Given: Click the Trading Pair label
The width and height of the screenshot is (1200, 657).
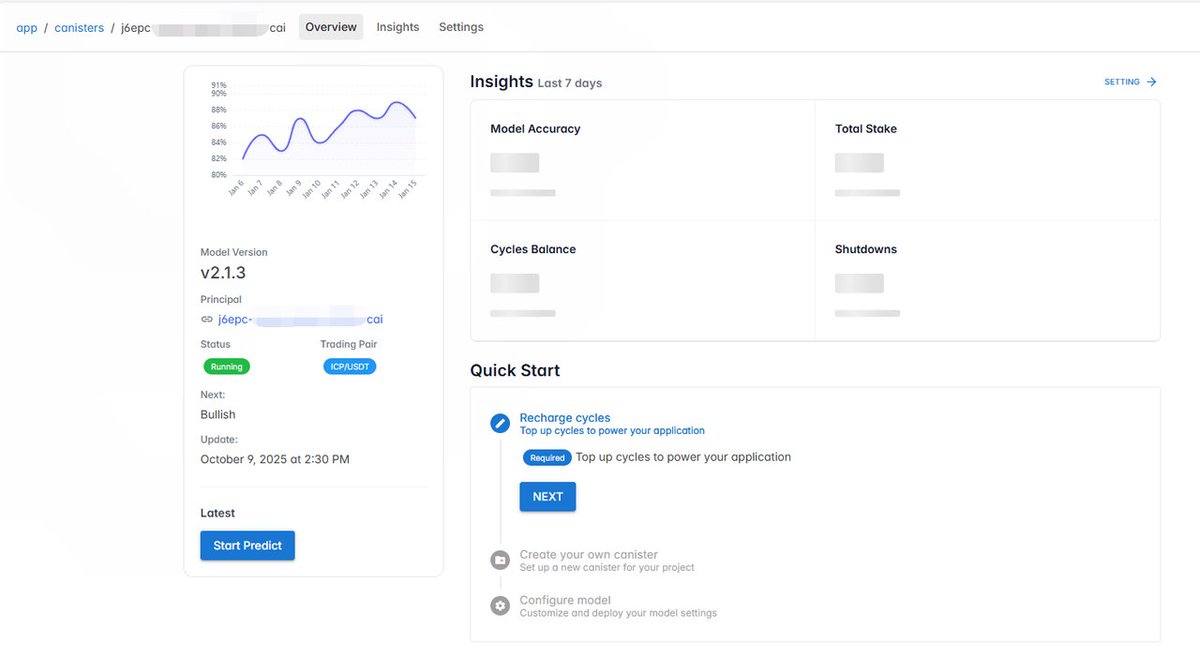Looking at the screenshot, I should coord(349,344).
